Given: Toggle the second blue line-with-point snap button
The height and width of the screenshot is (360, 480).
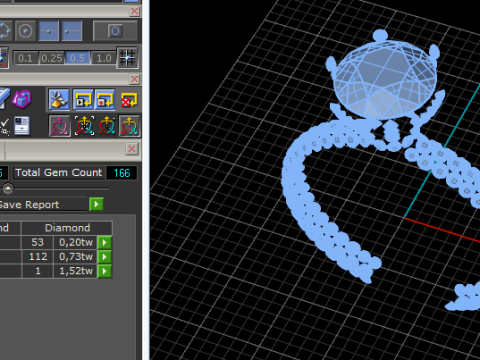Looking at the screenshot, I should tap(72, 31).
